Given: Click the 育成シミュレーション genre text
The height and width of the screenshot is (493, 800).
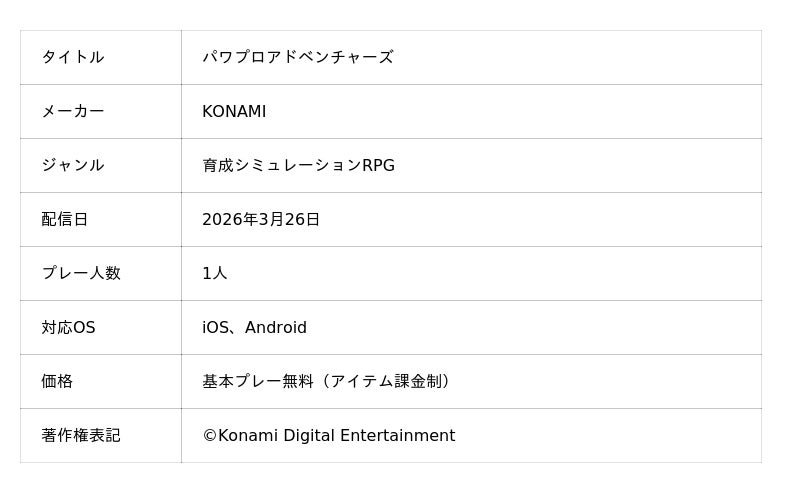Looking at the screenshot, I should point(281,165).
